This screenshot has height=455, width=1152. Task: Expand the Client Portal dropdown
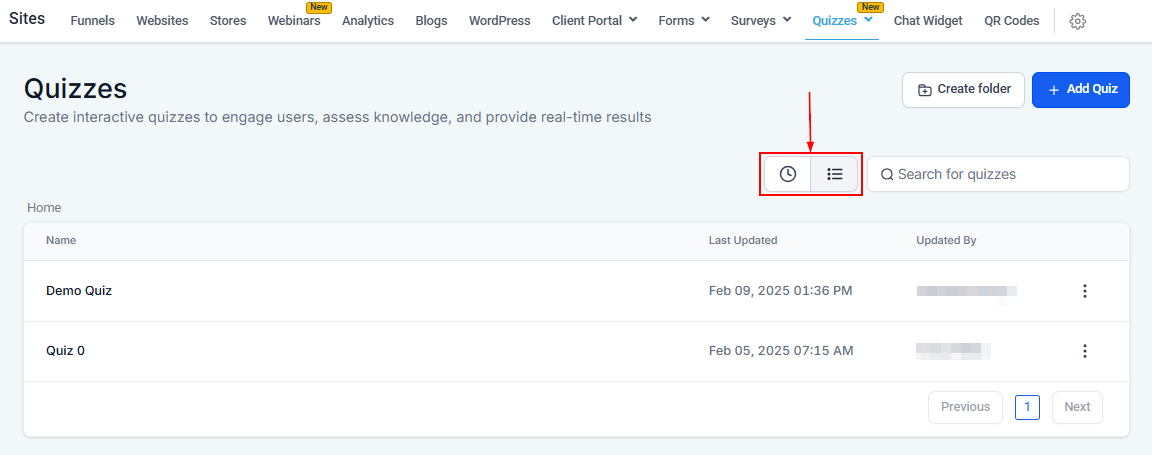[633, 20]
